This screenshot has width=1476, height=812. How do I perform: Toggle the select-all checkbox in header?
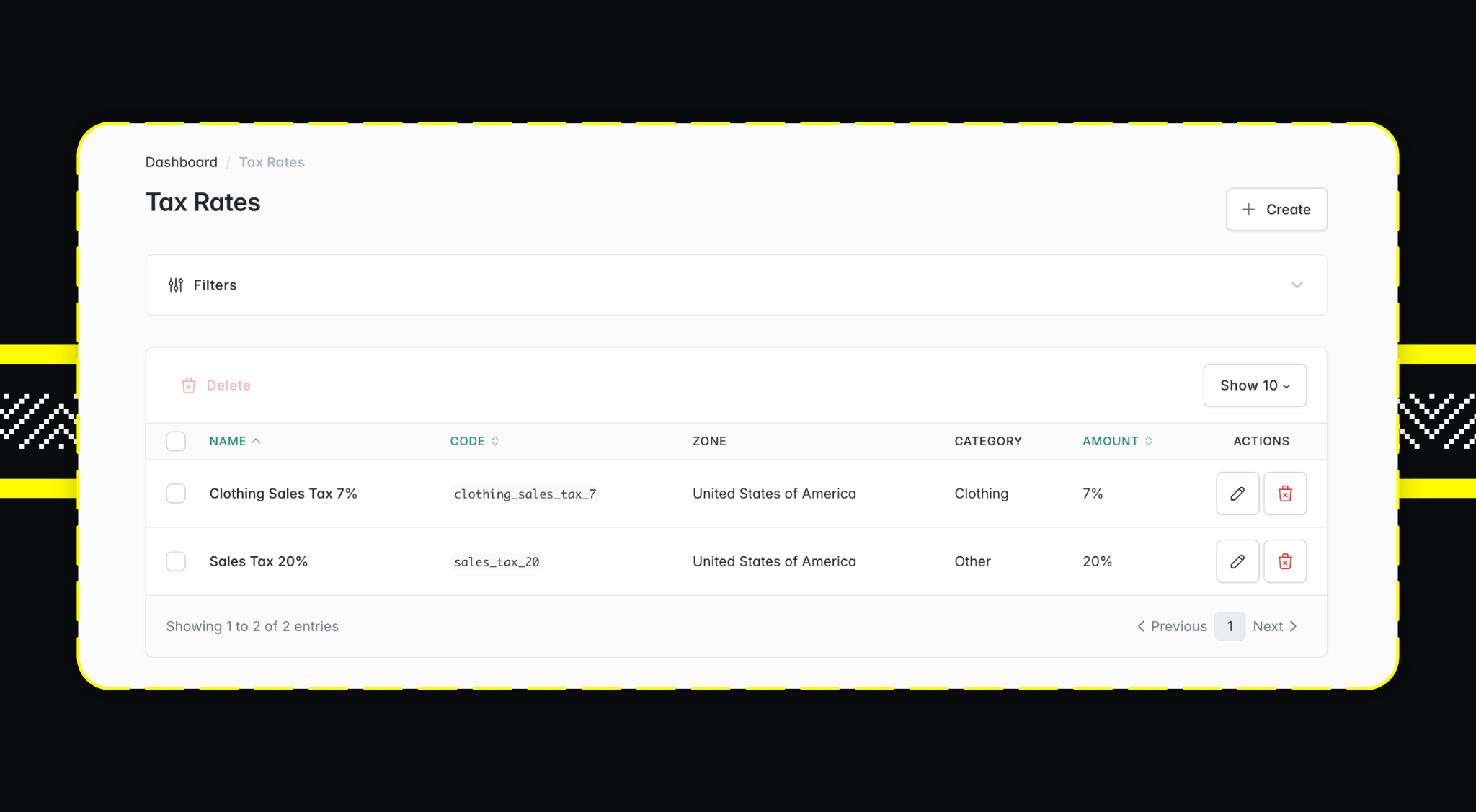tap(176, 441)
